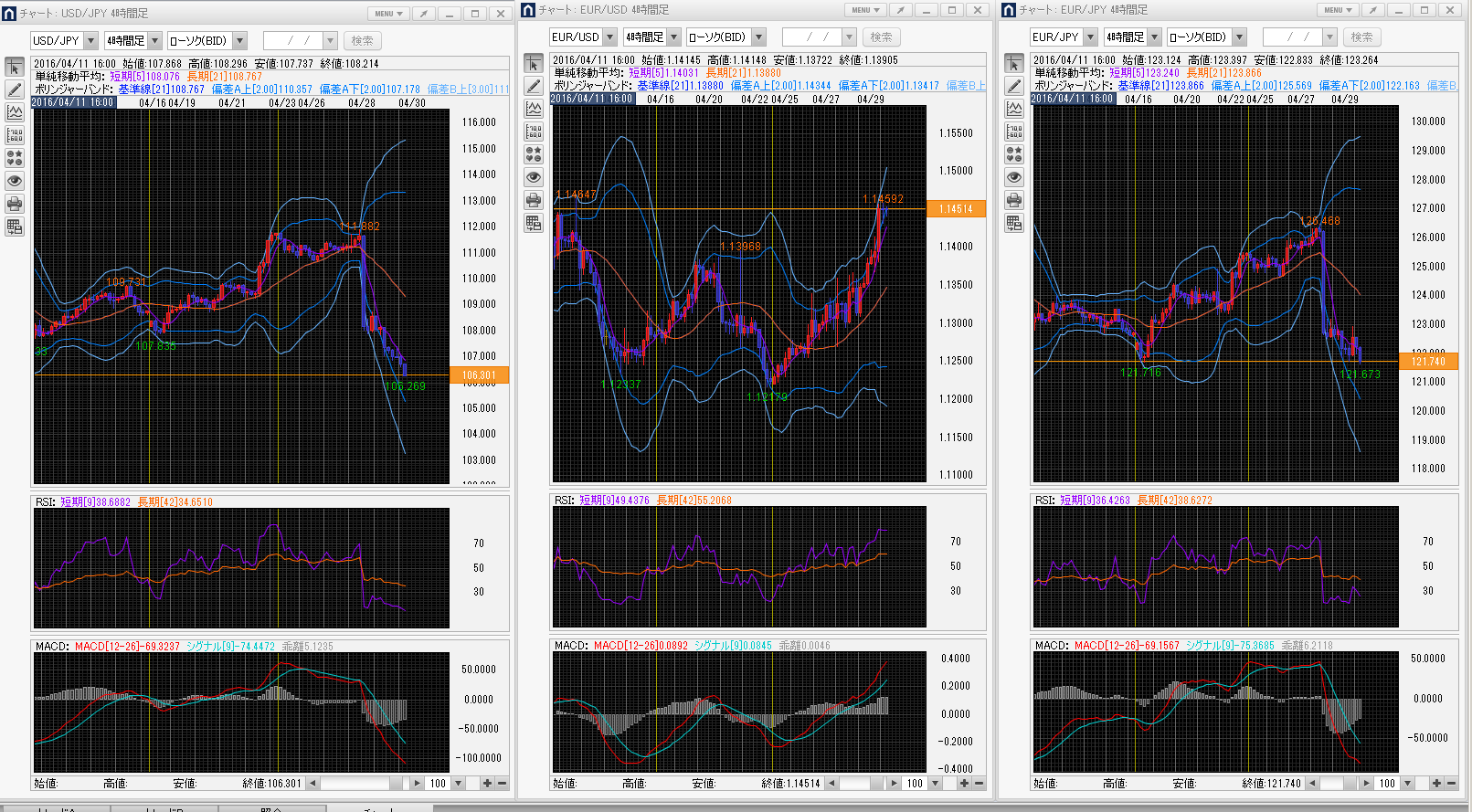
Task: Open the 4時間足 timeframe dropdown in EUR/USD chart
Action: 673,37
